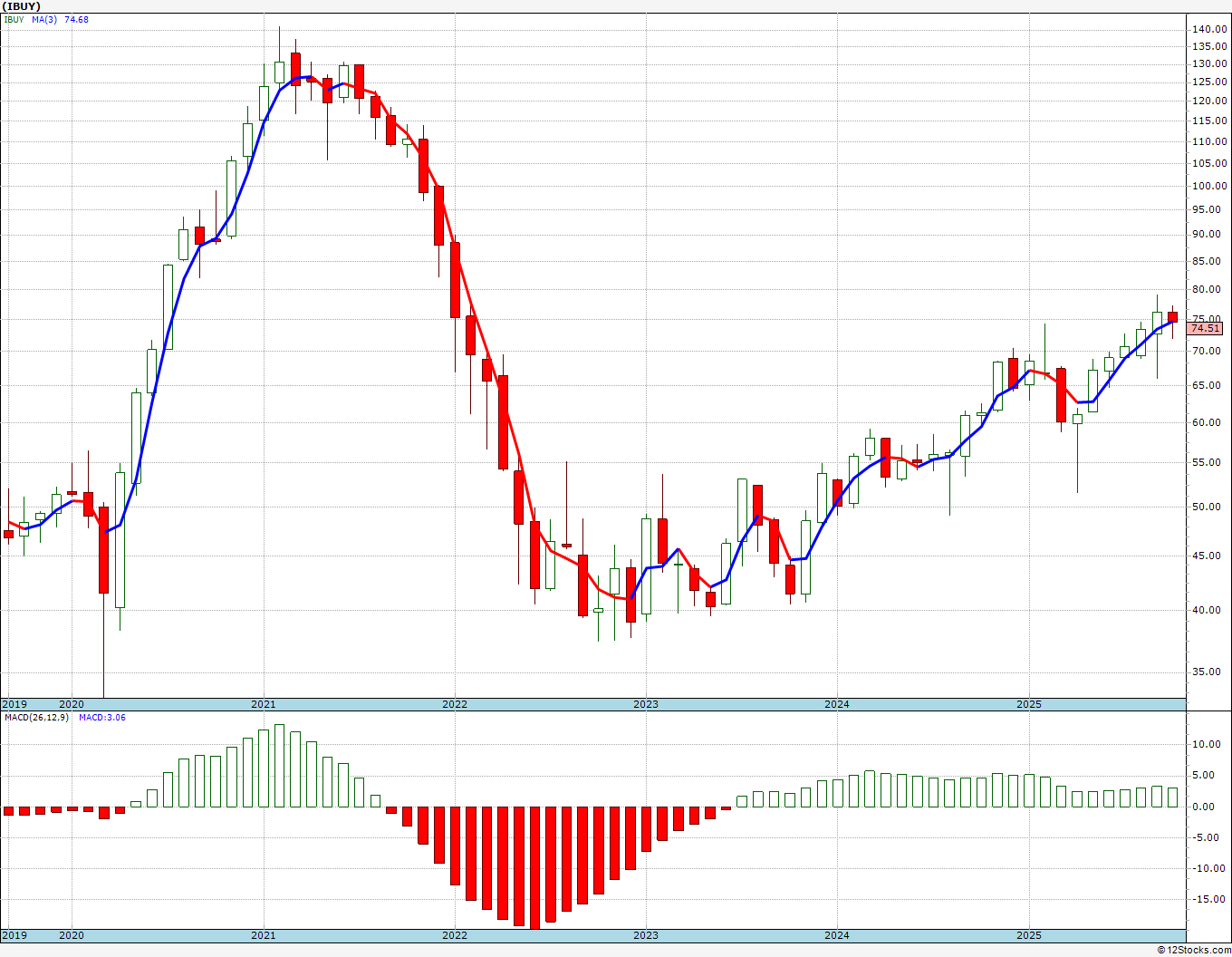The height and width of the screenshot is (957, 1232).
Task: Click the 74.51 current price tag
Action: 1206,329
